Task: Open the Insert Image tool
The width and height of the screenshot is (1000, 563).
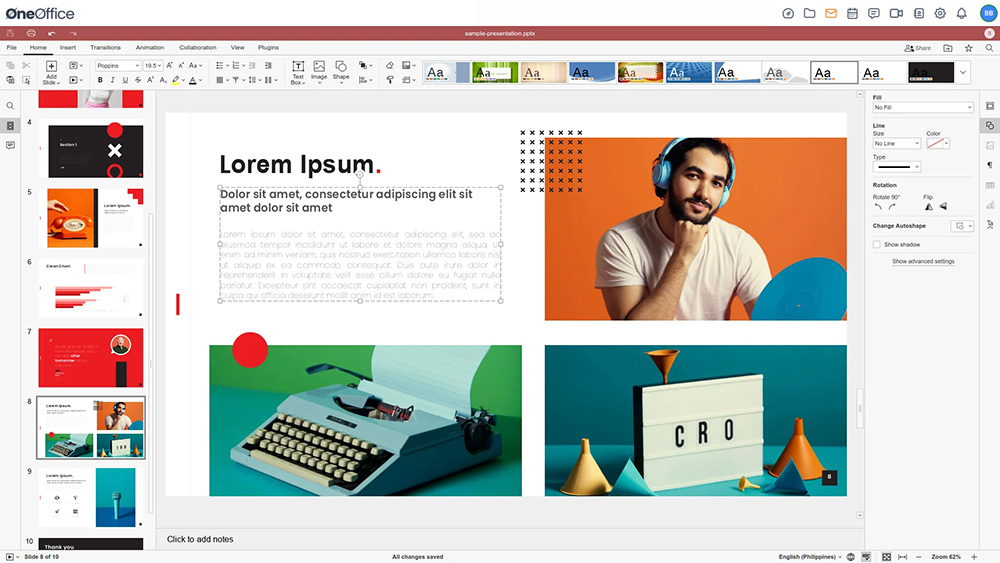Action: tap(319, 70)
